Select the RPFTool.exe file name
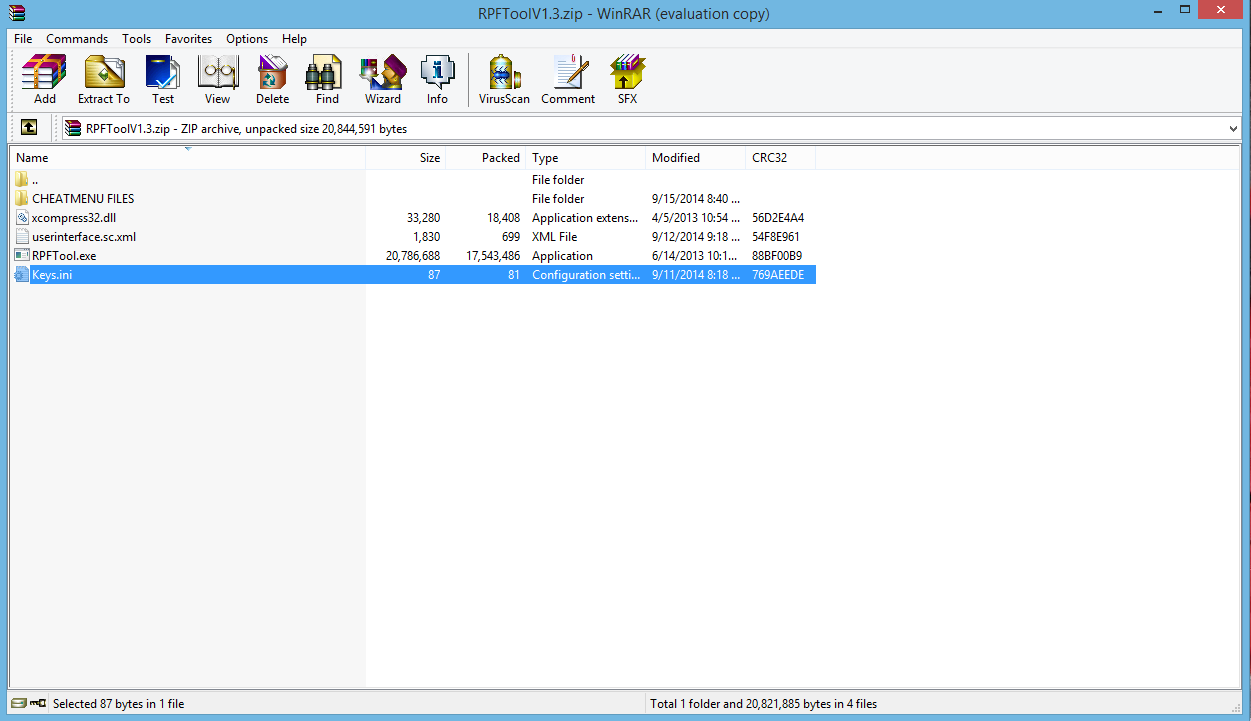Screen dimensions: 1251x721 64,255
